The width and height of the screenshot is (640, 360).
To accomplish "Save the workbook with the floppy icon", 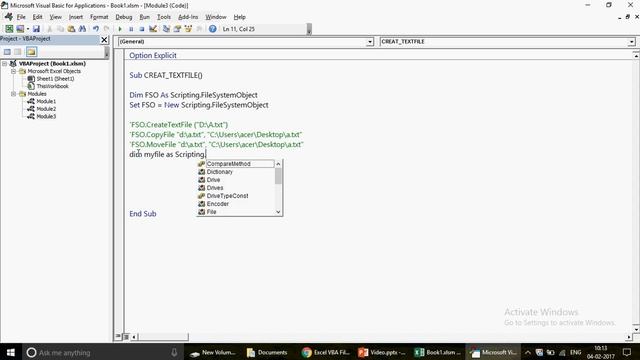I will click(36, 29).
